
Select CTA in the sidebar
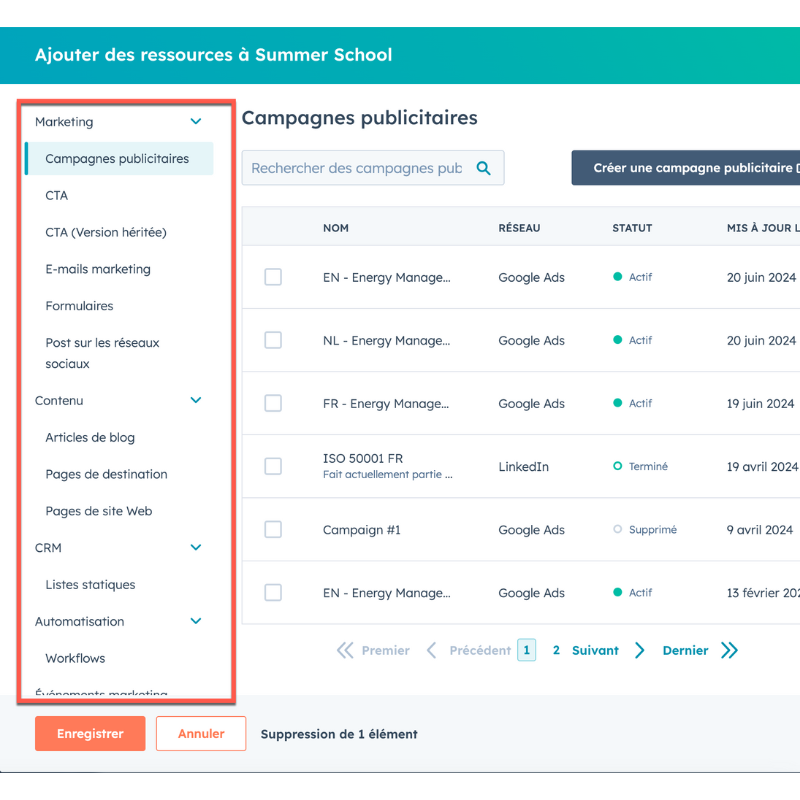(x=57, y=195)
